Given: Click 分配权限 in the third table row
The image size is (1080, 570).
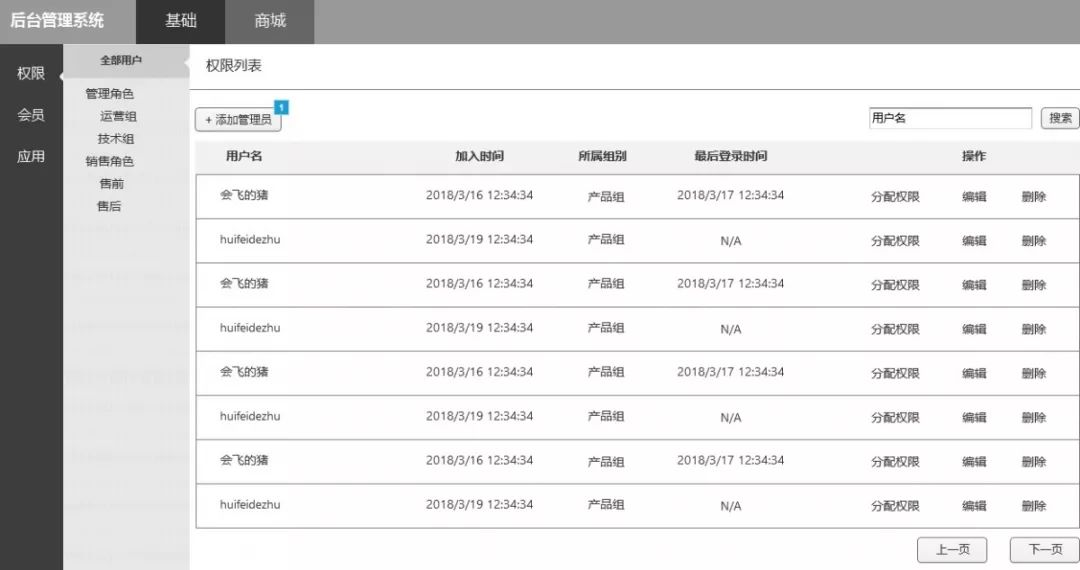Looking at the screenshot, I should [895, 285].
